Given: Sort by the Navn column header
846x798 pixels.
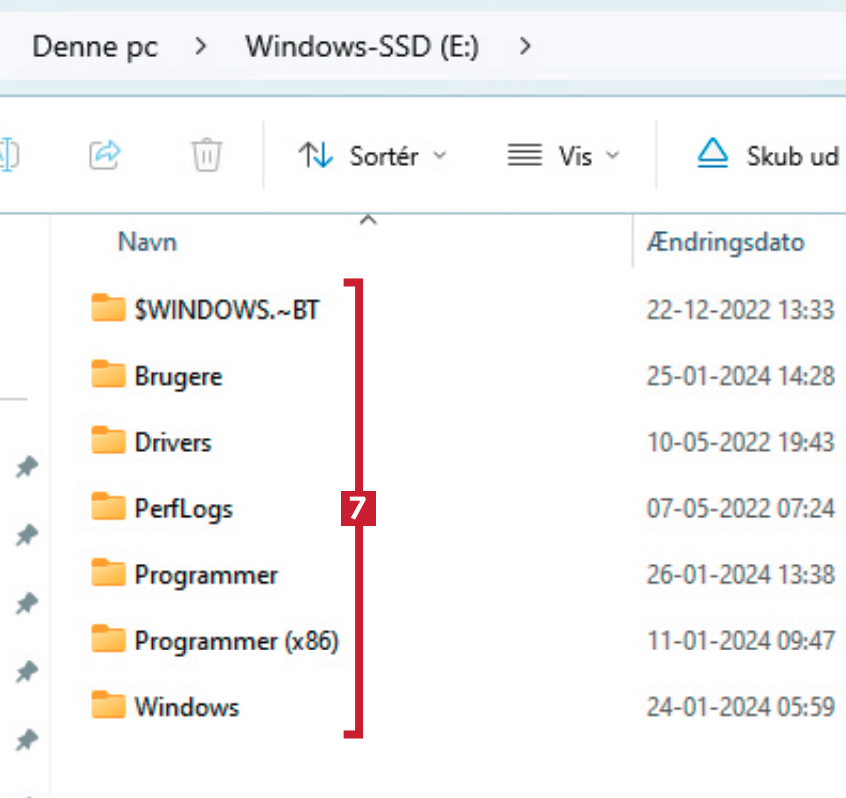Looking at the screenshot, I should click(x=147, y=242).
